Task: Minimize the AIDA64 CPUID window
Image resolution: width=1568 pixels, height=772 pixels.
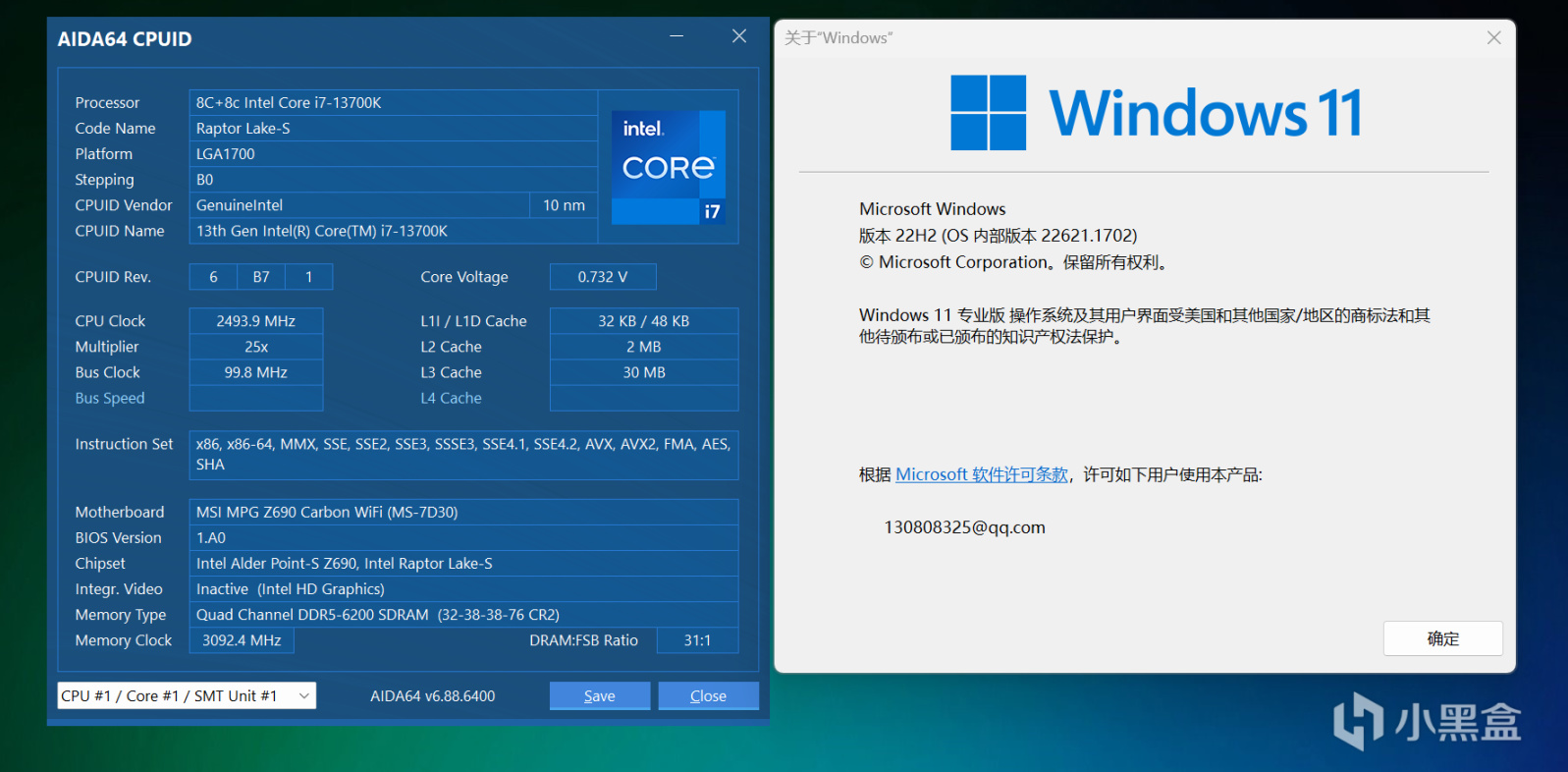Action: [x=676, y=36]
